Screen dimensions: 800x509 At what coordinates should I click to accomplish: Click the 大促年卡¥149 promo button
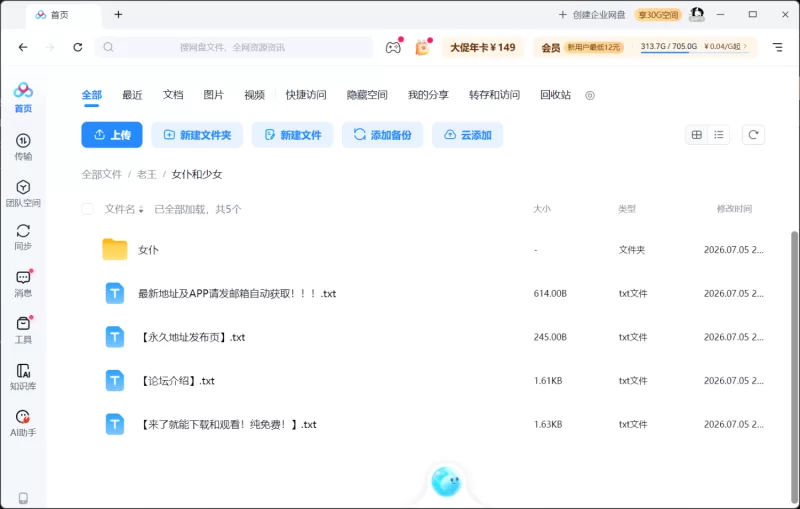tap(483, 47)
